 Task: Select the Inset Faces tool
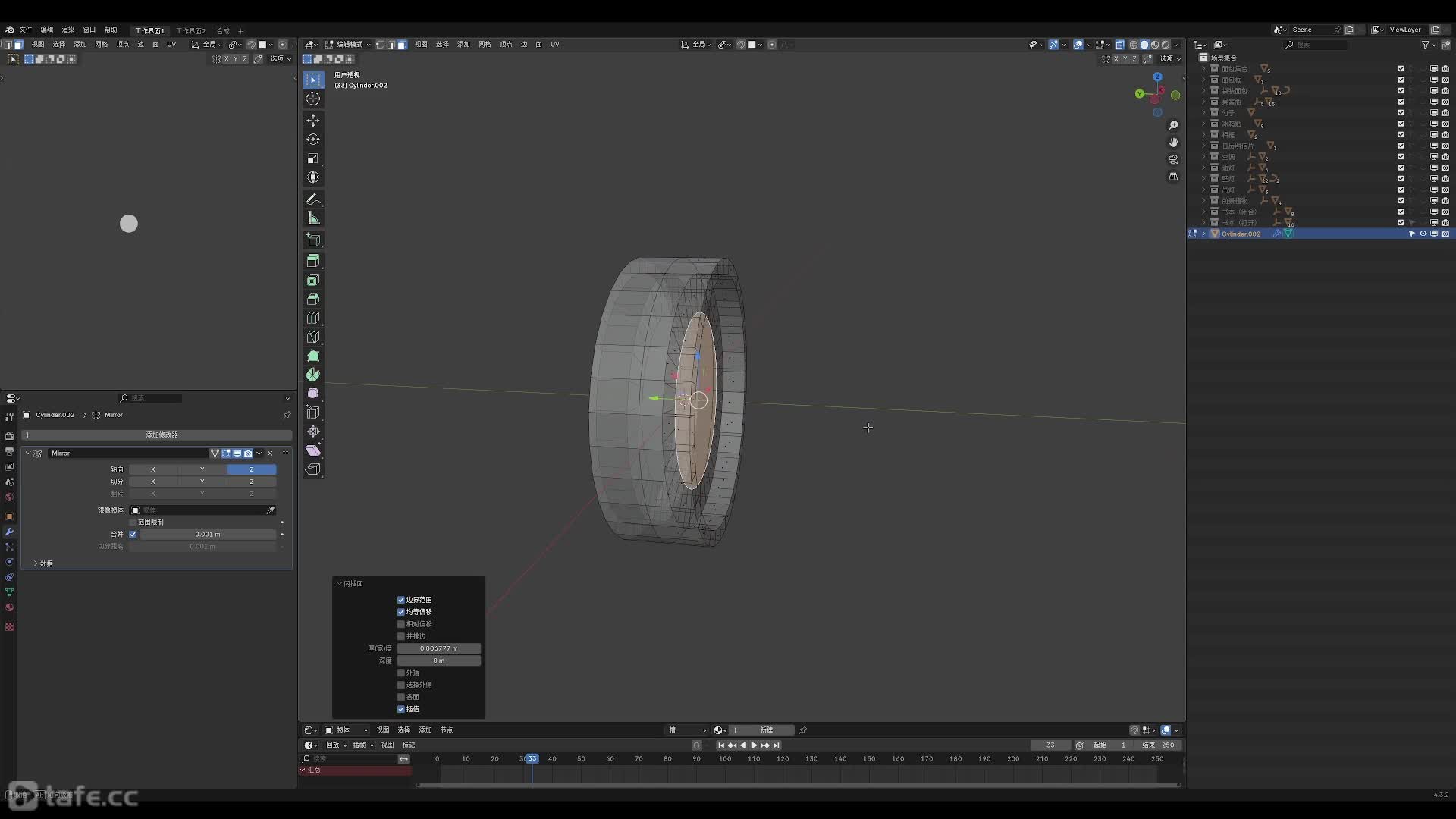click(313, 280)
